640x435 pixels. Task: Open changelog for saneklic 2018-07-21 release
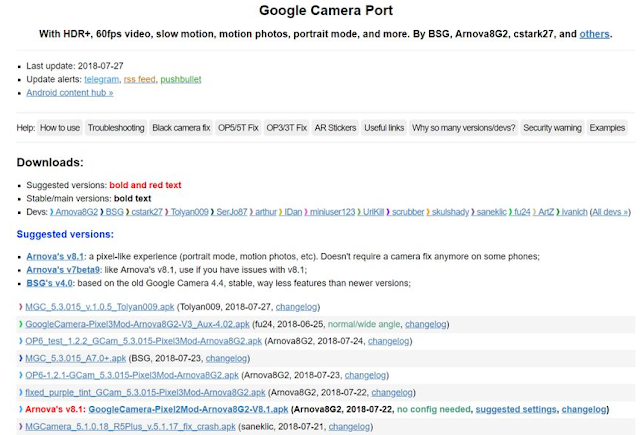click(349, 426)
